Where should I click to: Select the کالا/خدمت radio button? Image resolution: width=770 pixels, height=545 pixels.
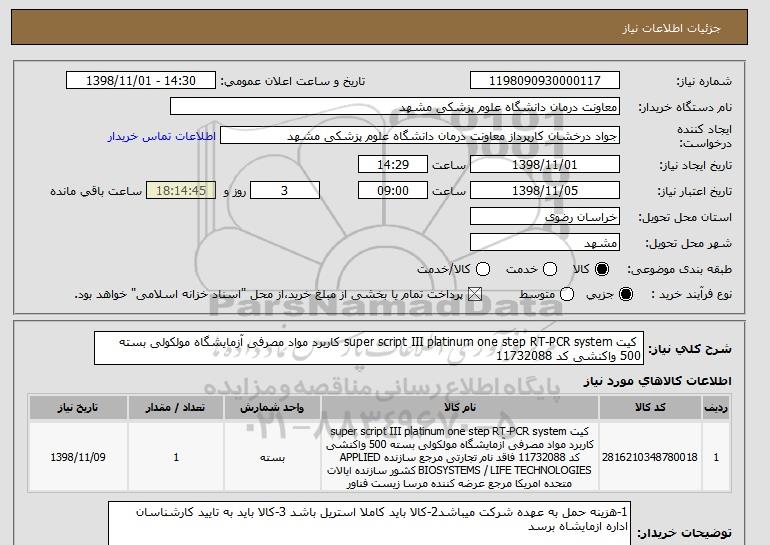click(x=483, y=269)
